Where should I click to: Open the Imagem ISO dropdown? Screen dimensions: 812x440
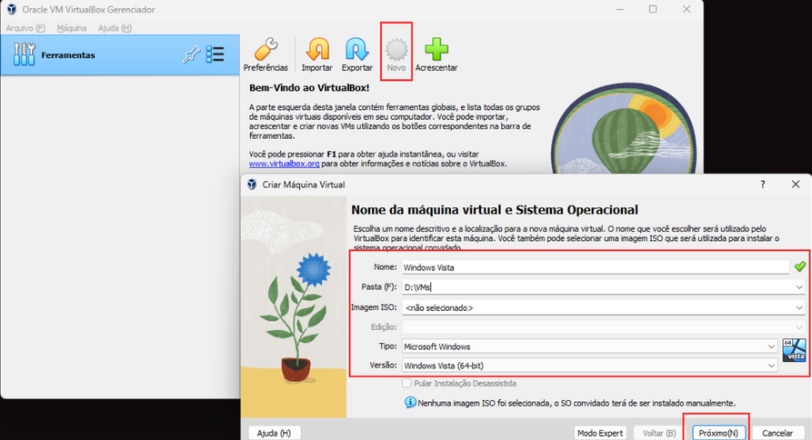click(x=799, y=307)
